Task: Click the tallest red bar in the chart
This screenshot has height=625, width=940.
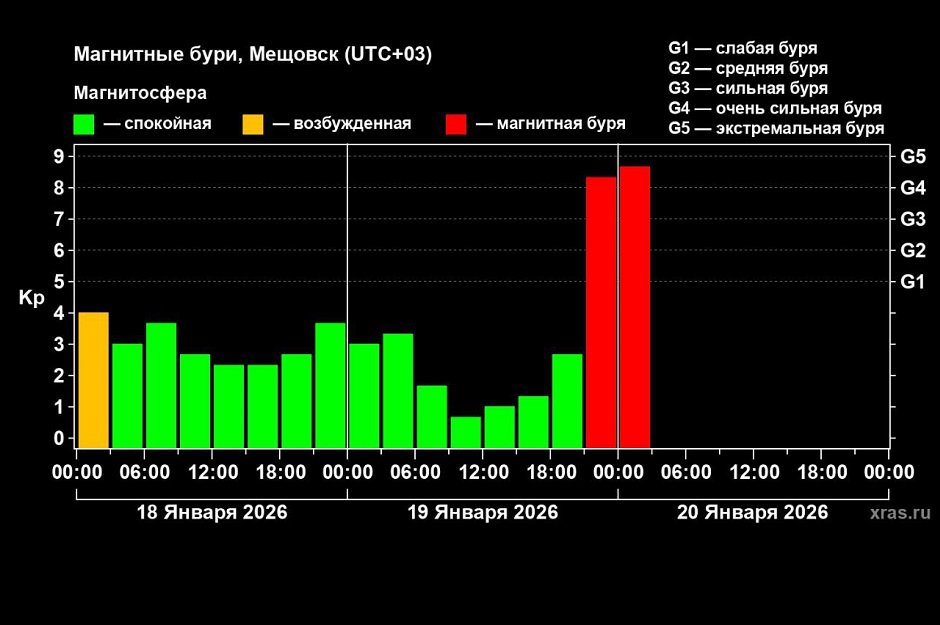Action: coord(634,307)
